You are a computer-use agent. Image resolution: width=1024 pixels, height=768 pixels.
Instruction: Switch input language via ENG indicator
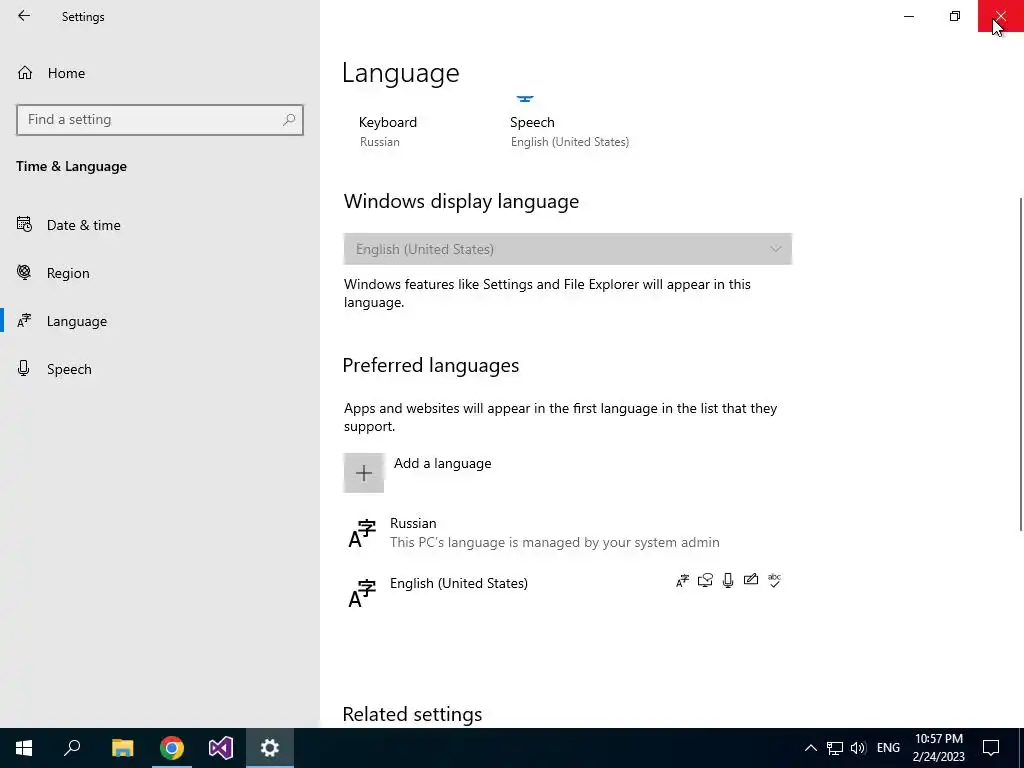tap(888, 748)
